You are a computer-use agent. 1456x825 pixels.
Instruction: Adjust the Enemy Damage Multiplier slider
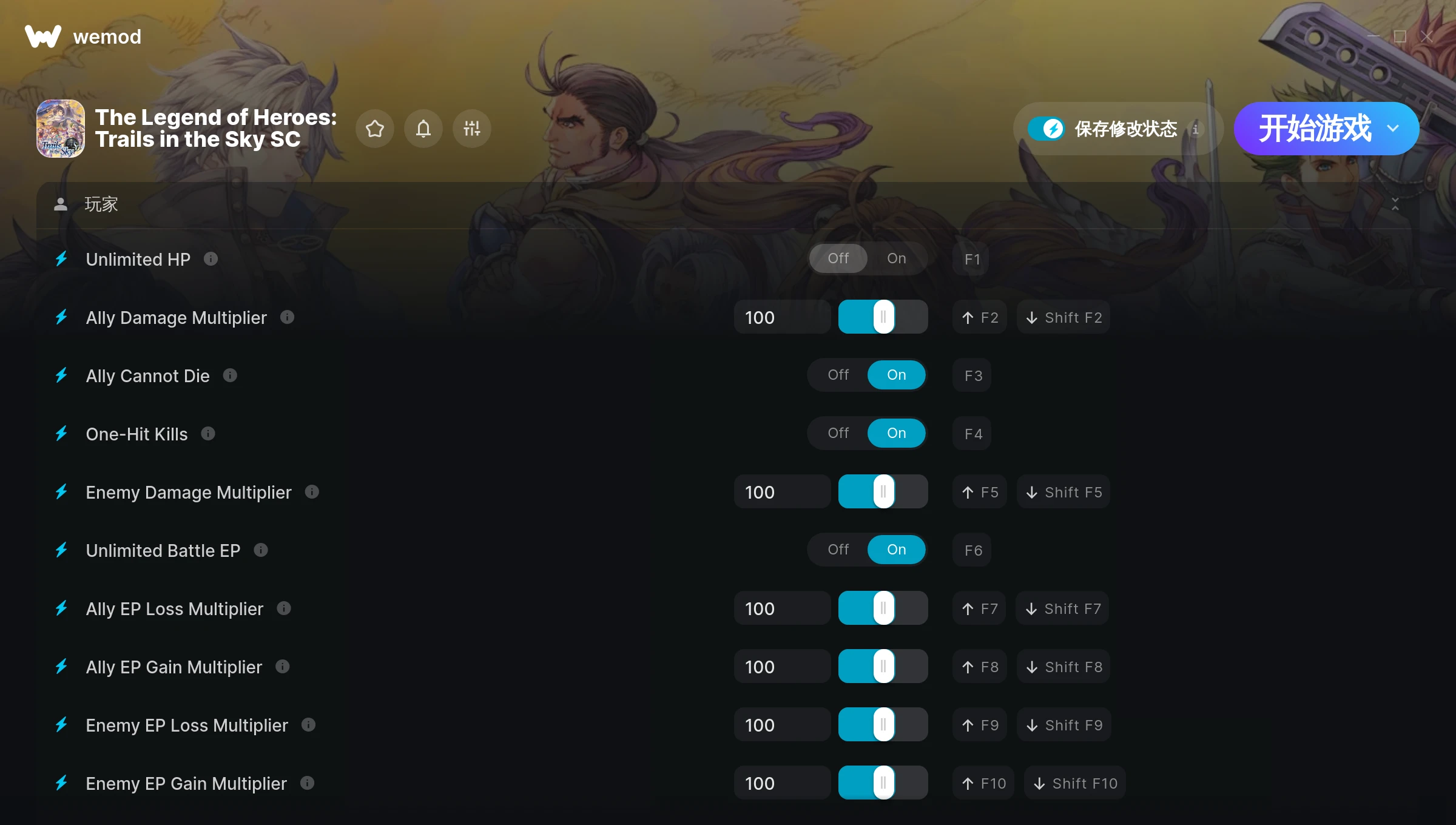(x=883, y=492)
